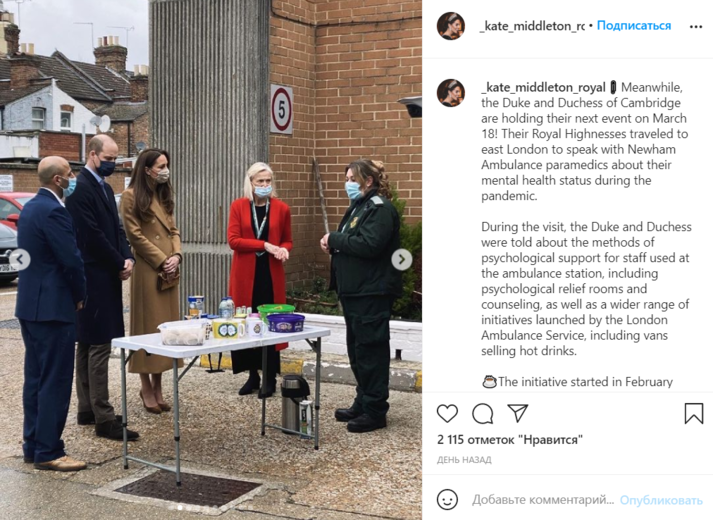
Task: Share post via paper plane icon
Action: click(517, 413)
